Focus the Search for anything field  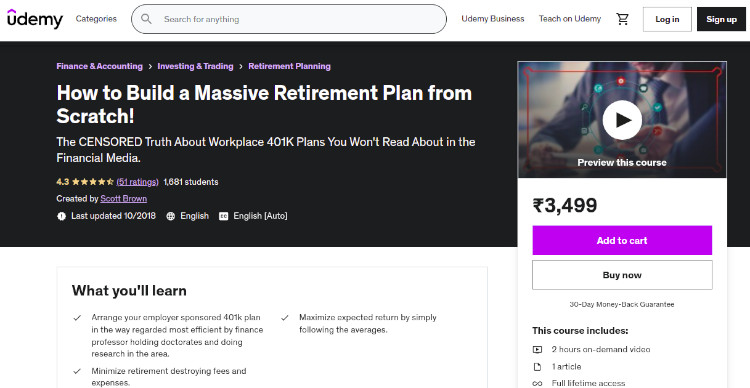coord(289,19)
